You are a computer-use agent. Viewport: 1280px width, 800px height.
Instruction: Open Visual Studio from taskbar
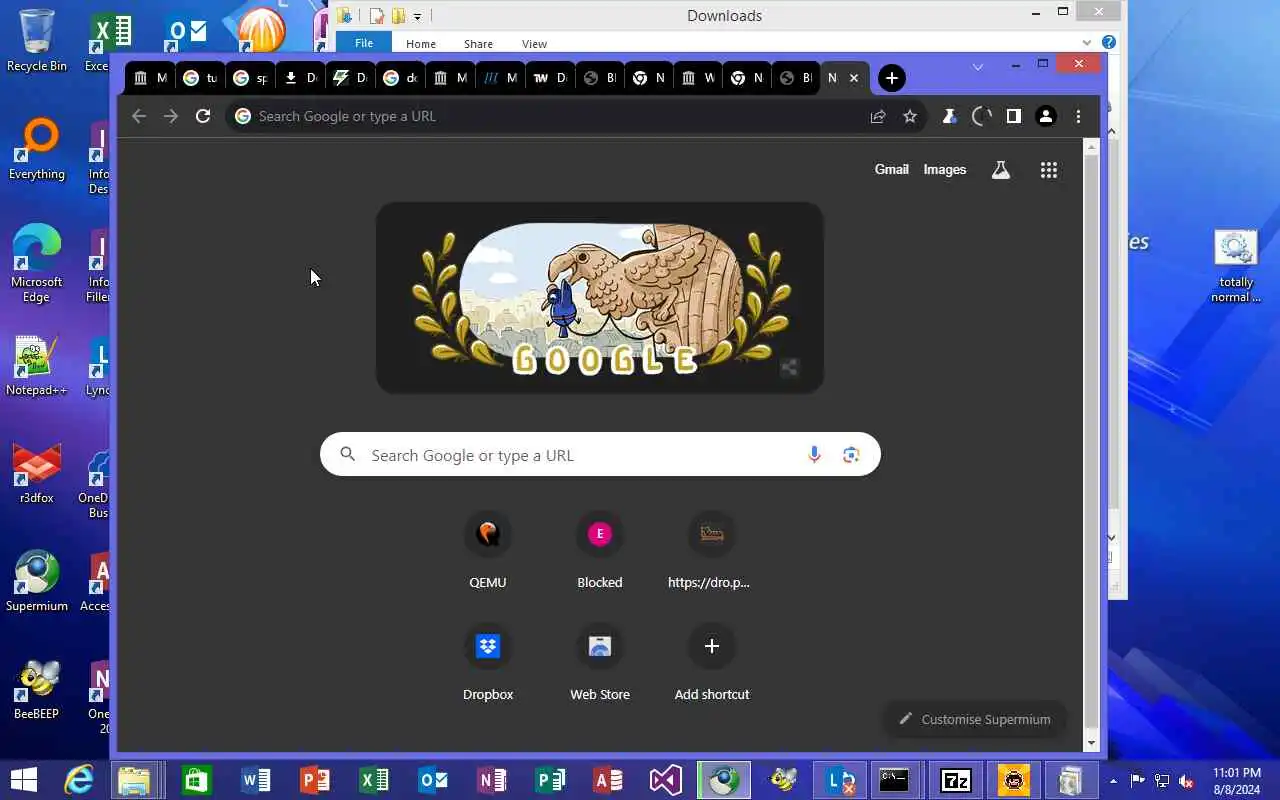[x=665, y=780]
